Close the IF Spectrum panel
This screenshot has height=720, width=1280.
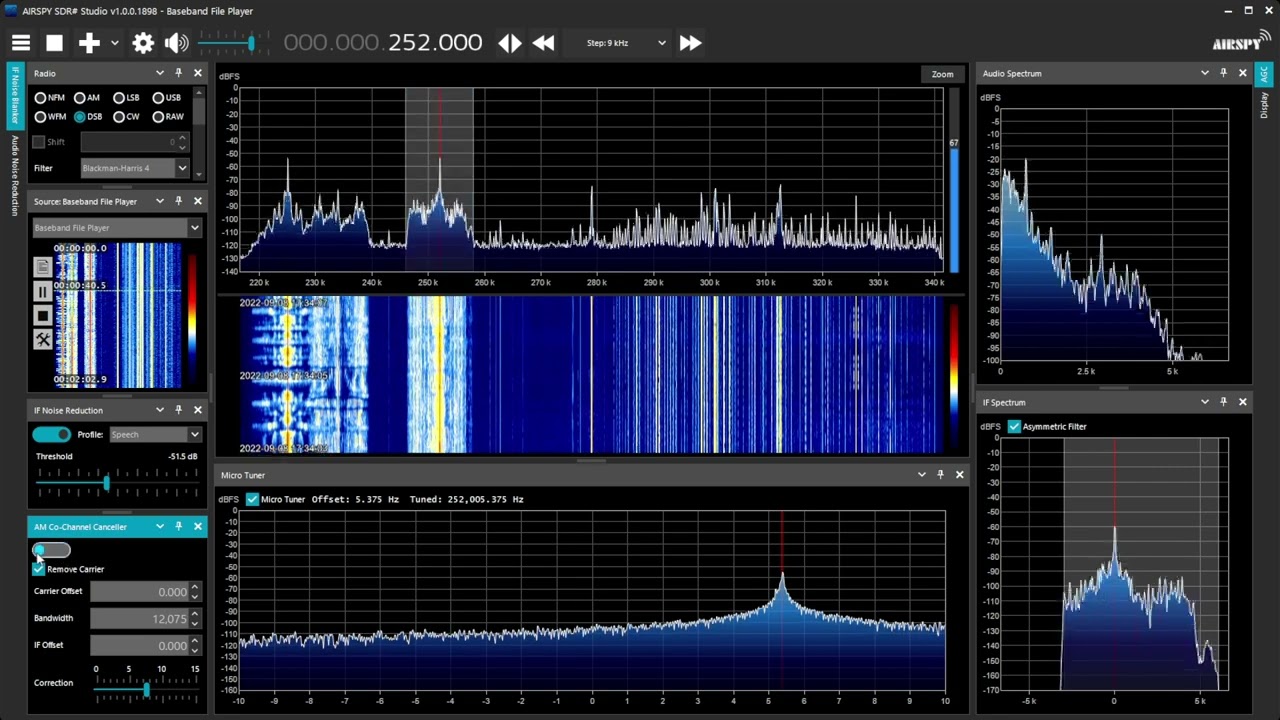click(x=1243, y=402)
